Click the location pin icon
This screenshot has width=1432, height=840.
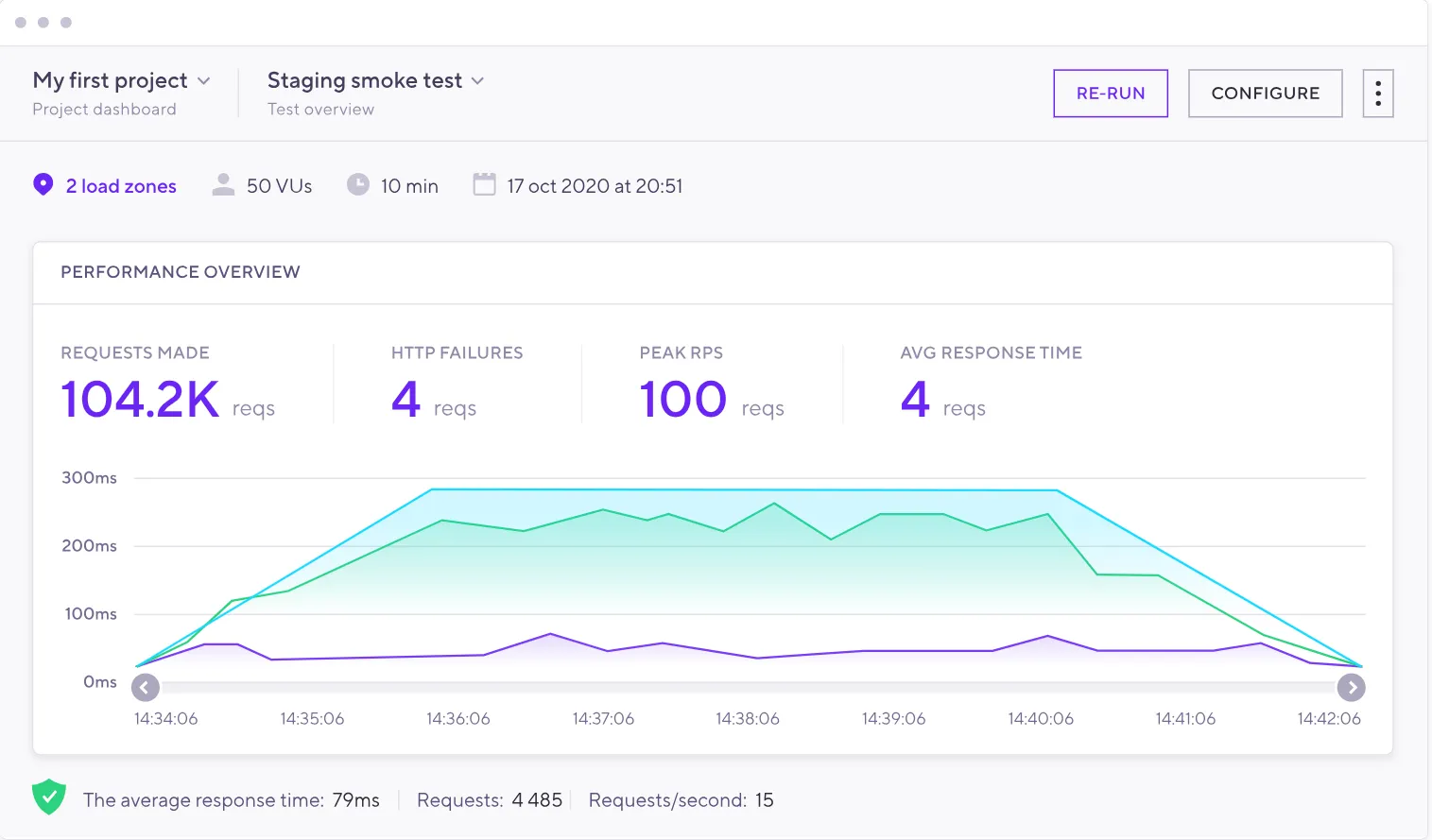coord(43,184)
